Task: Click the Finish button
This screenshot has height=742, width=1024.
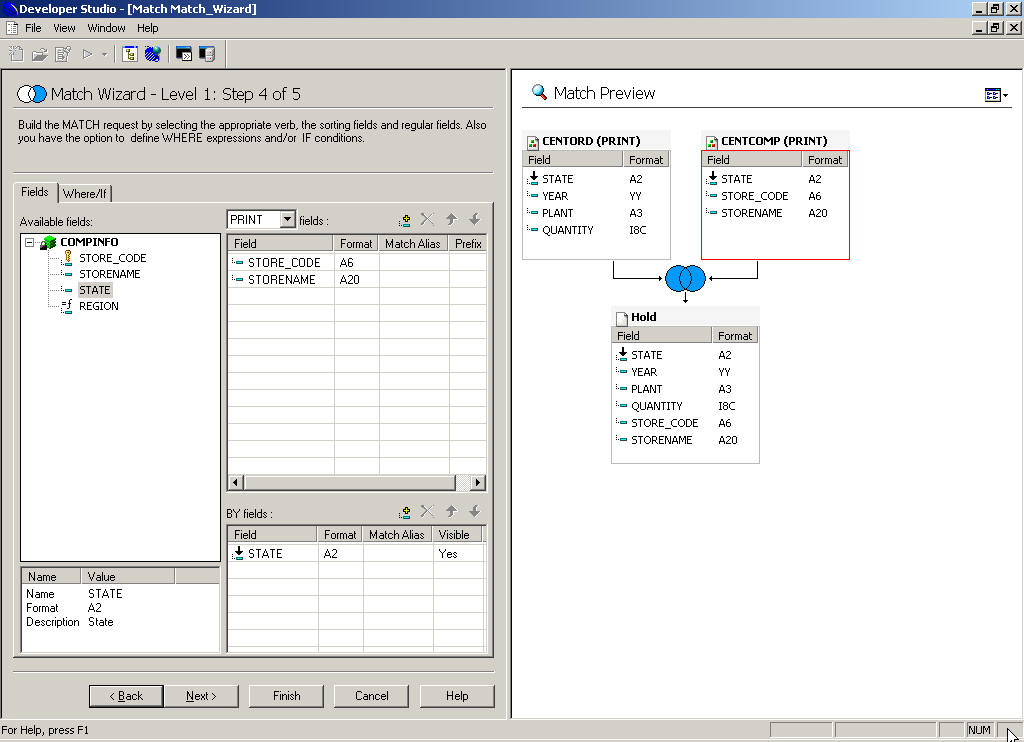Action: 286,696
